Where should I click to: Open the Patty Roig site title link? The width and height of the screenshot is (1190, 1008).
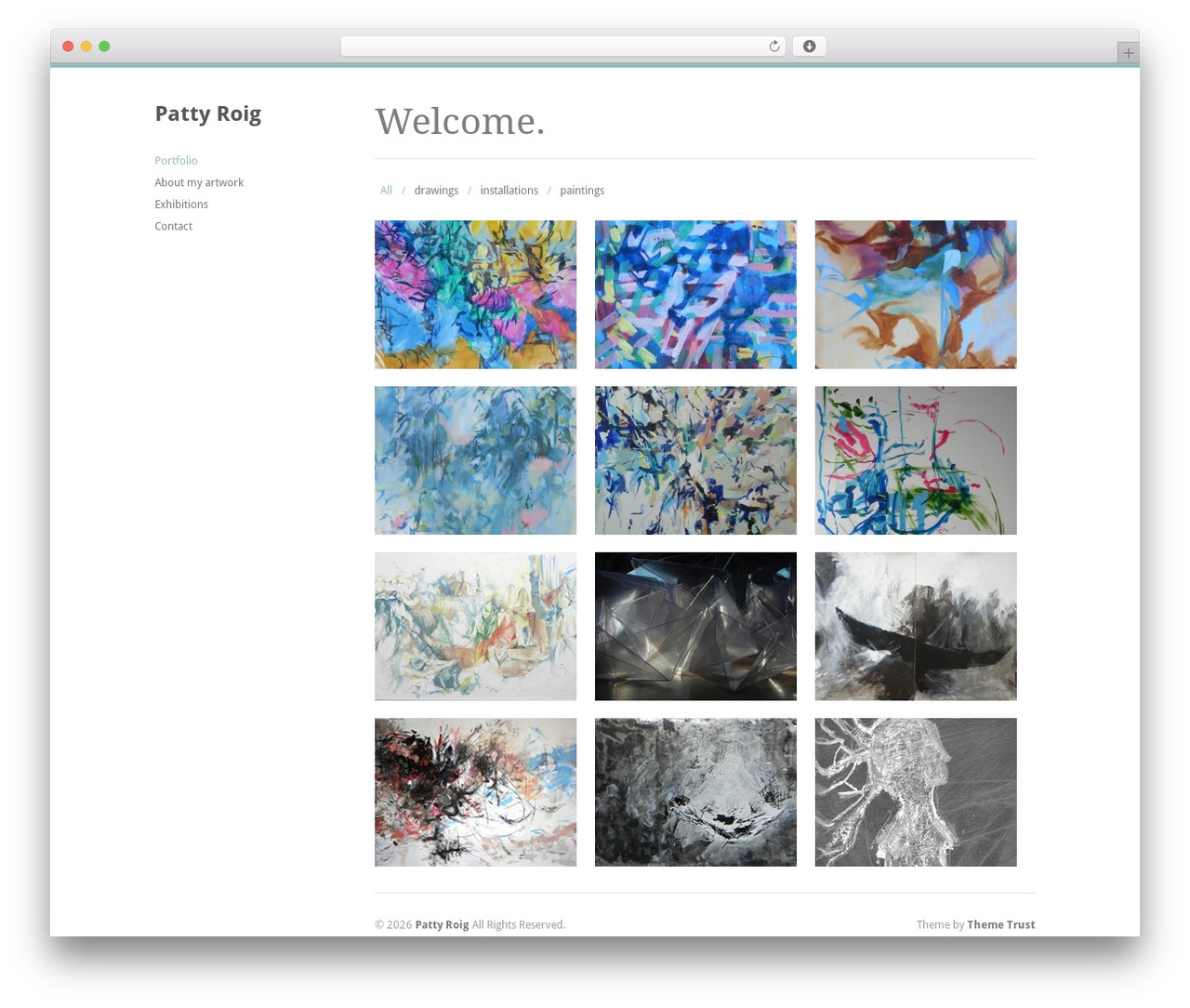[208, 113]
